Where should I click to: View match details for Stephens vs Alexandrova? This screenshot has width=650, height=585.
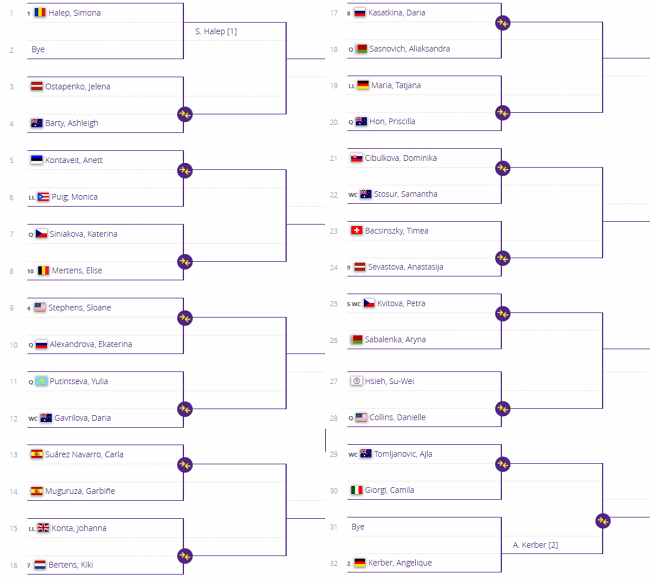click(184, 317)
